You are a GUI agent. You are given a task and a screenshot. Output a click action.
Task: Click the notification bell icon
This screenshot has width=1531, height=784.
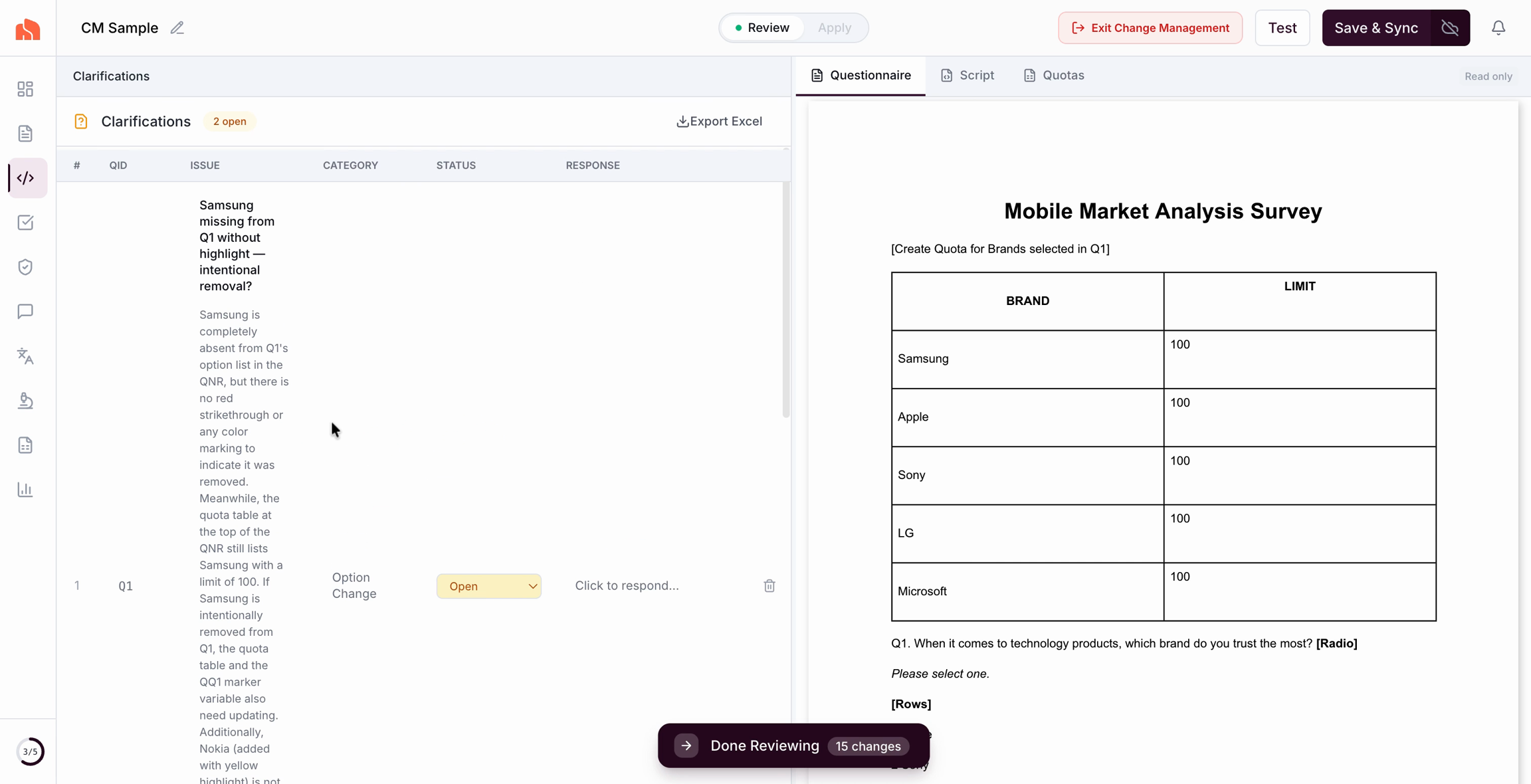pyautogui.click(x=1498, y=28)
